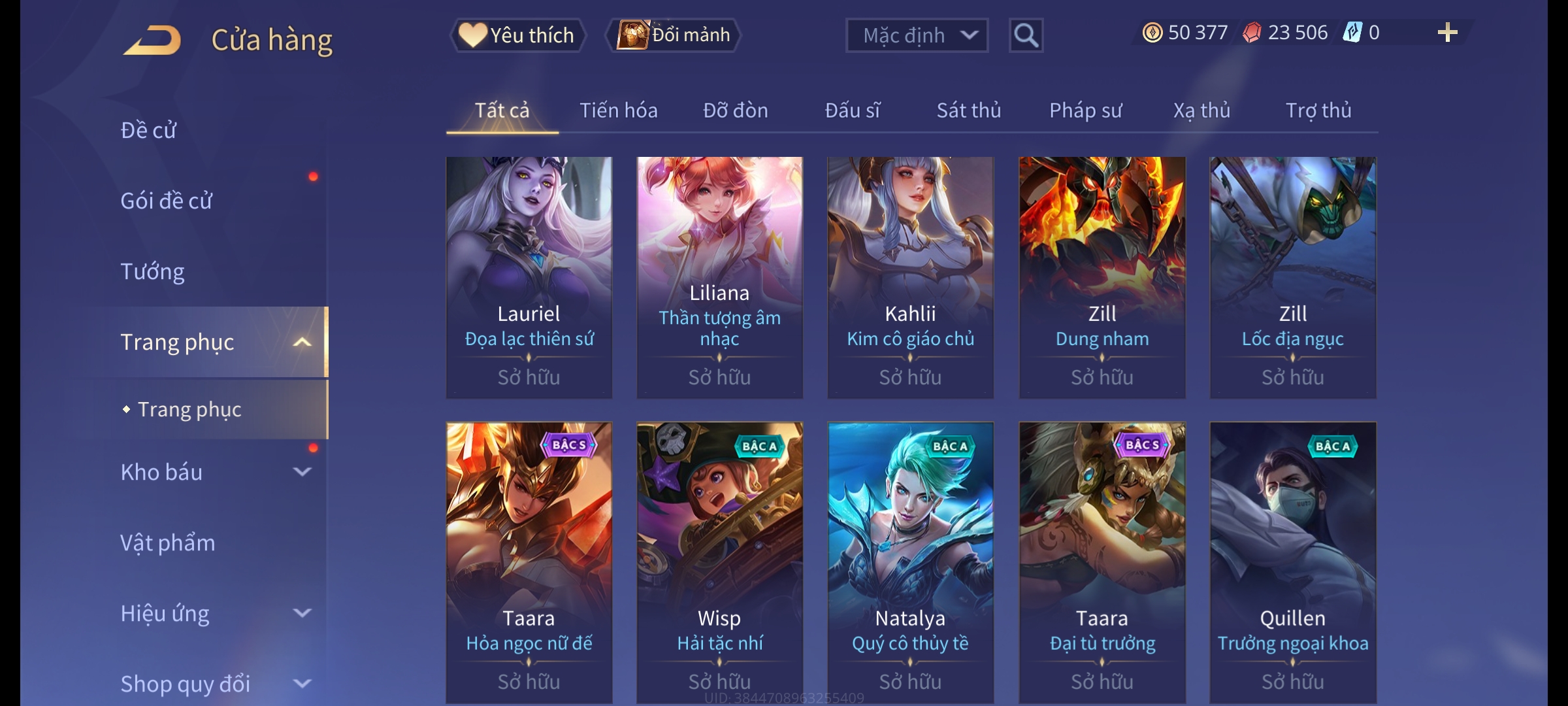Collapse the Trang phục sidebar section

[x=302, y=342]
